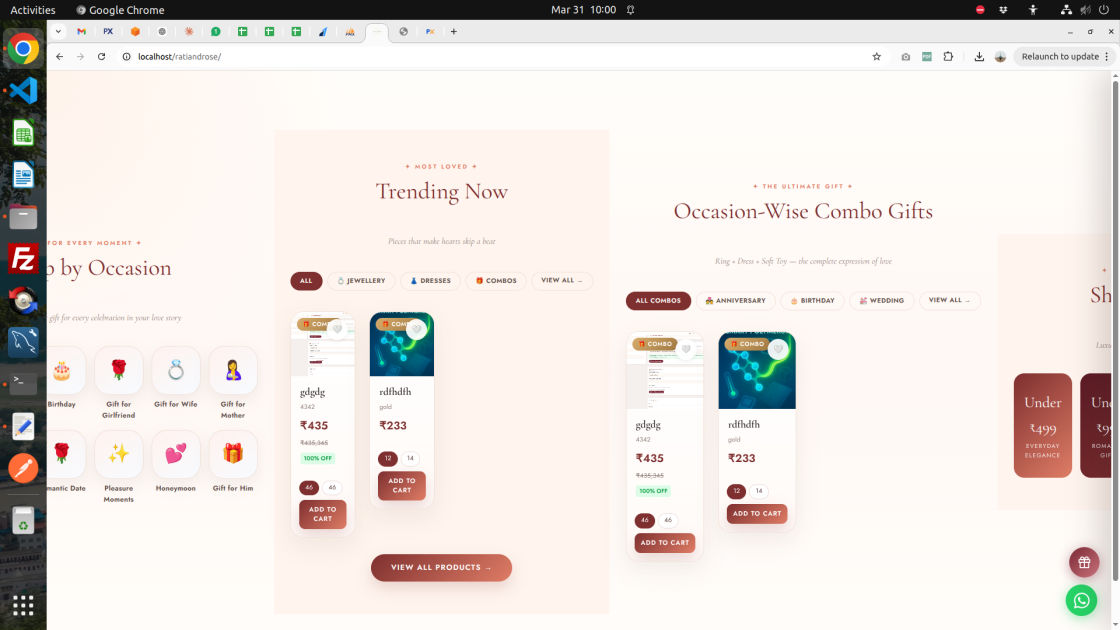Add Combo Gifts rdfhdfh to cart

pyautogui.click(x=757, y=514)
